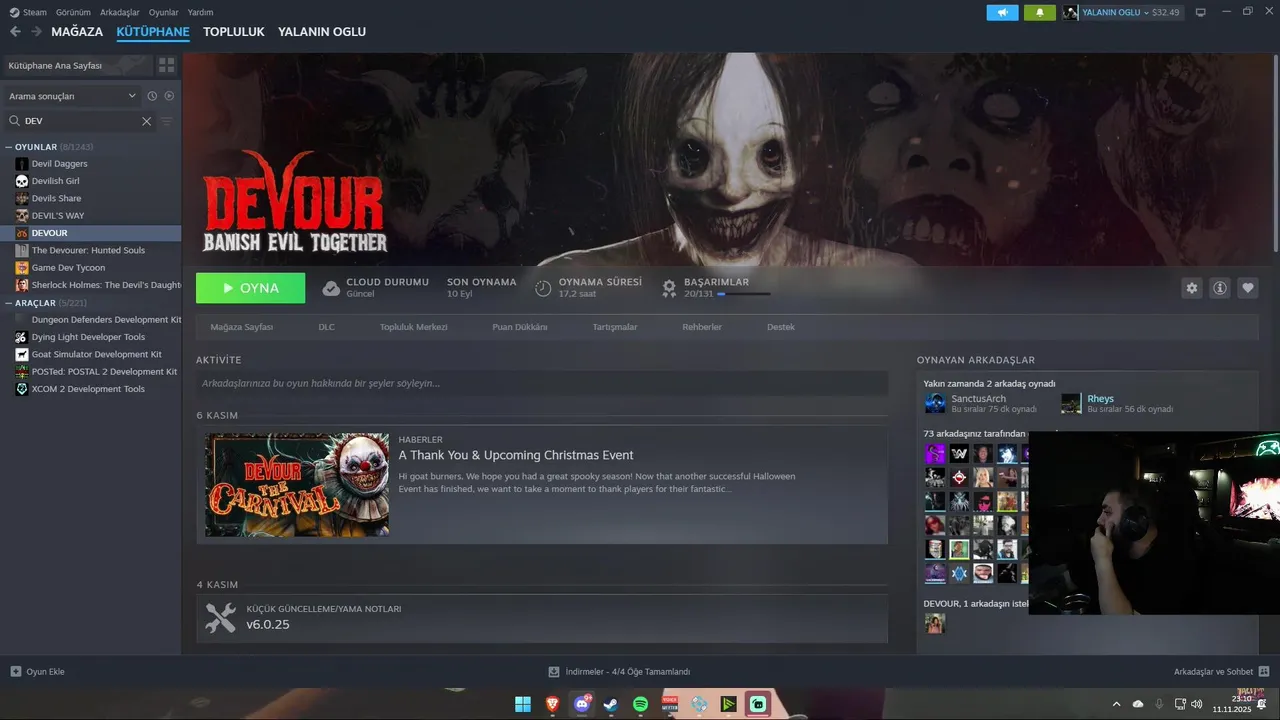Open the Yardım menu
The height and width of the screenshot is (720, 1280).
[200, 12]
